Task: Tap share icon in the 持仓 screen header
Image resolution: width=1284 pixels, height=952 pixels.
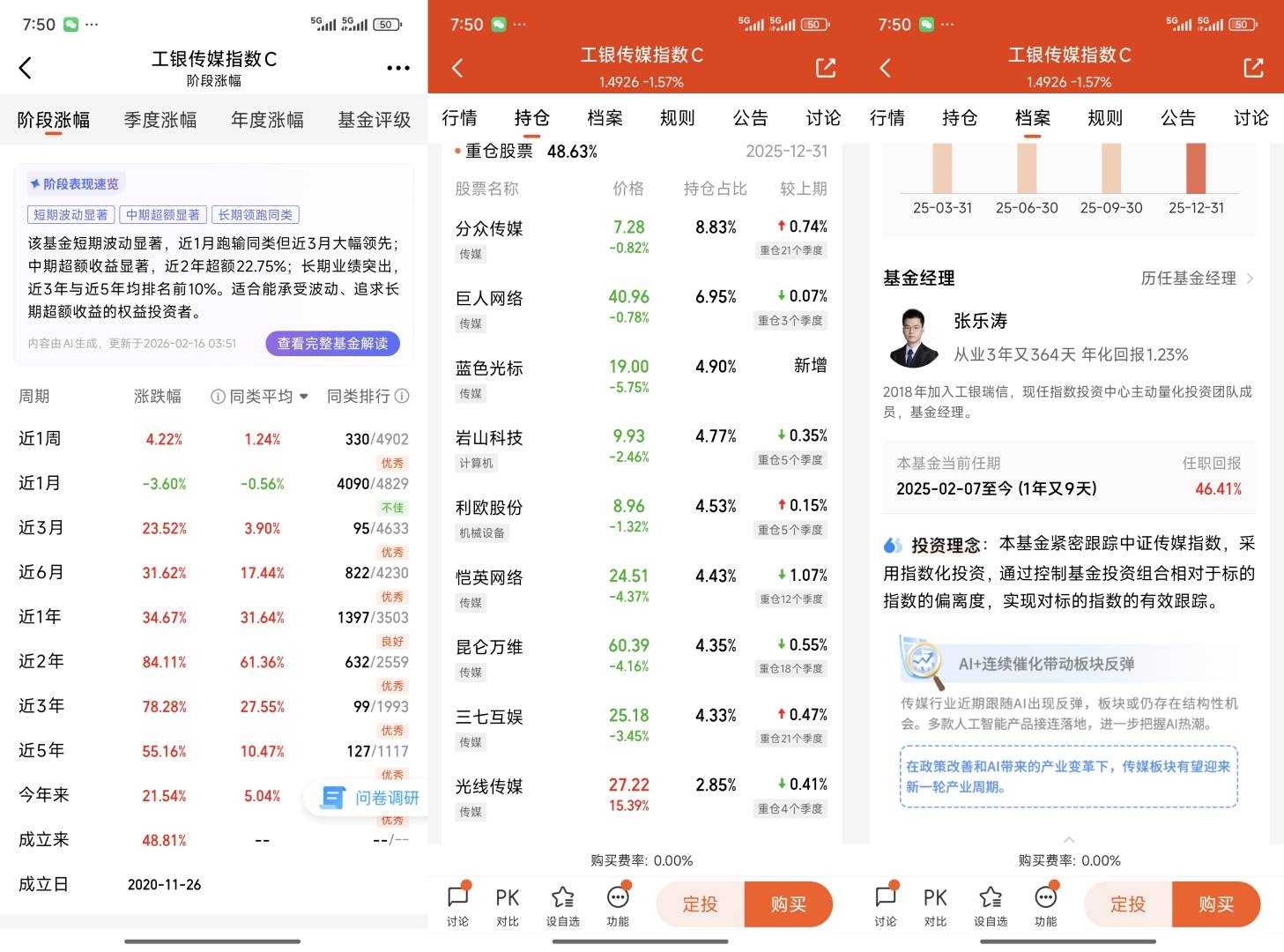Action: click(826, 68)
